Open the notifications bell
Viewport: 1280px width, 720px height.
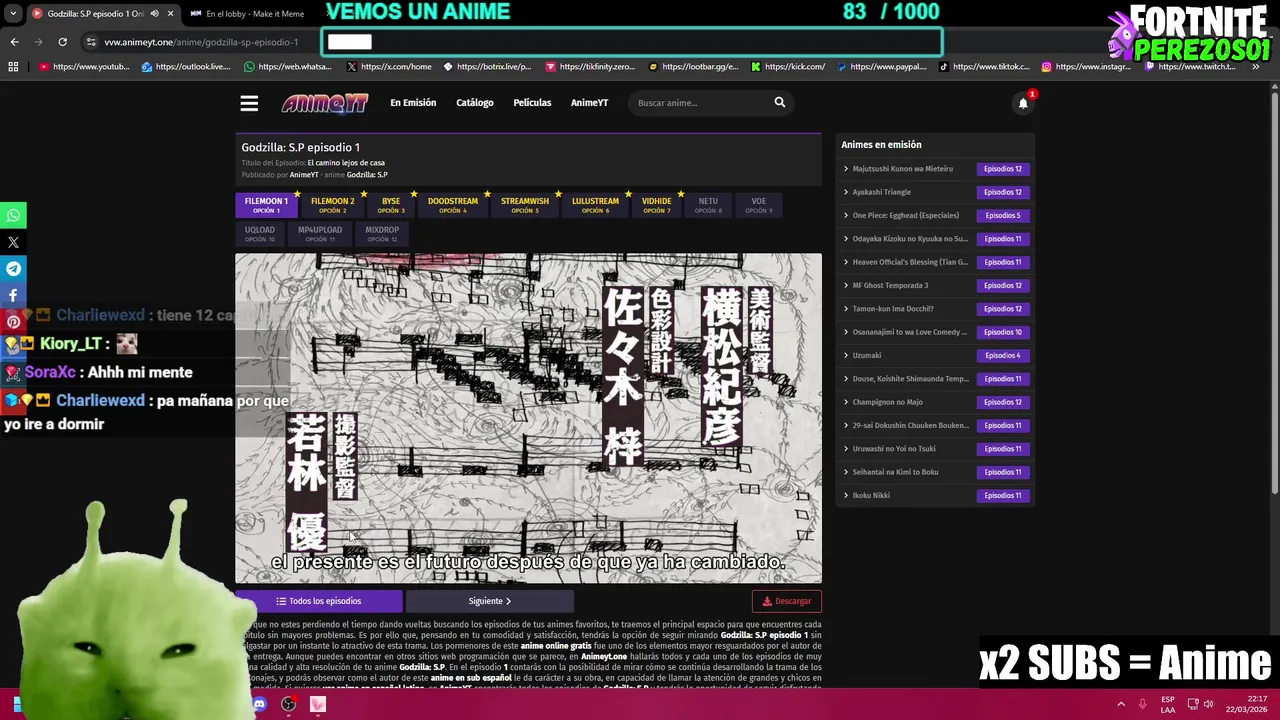[1023, 103]
